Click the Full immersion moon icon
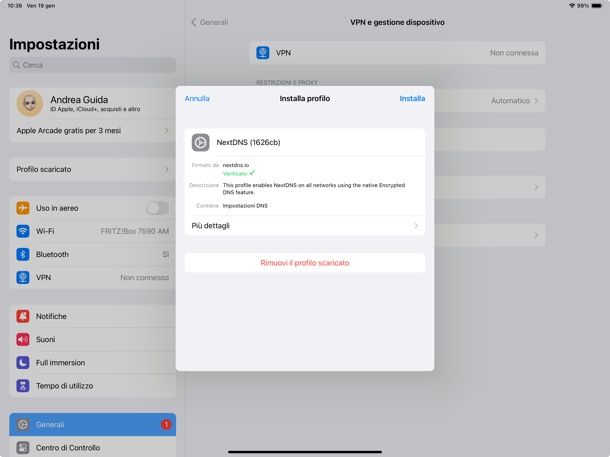610x457 pixels. pos(23,362)
